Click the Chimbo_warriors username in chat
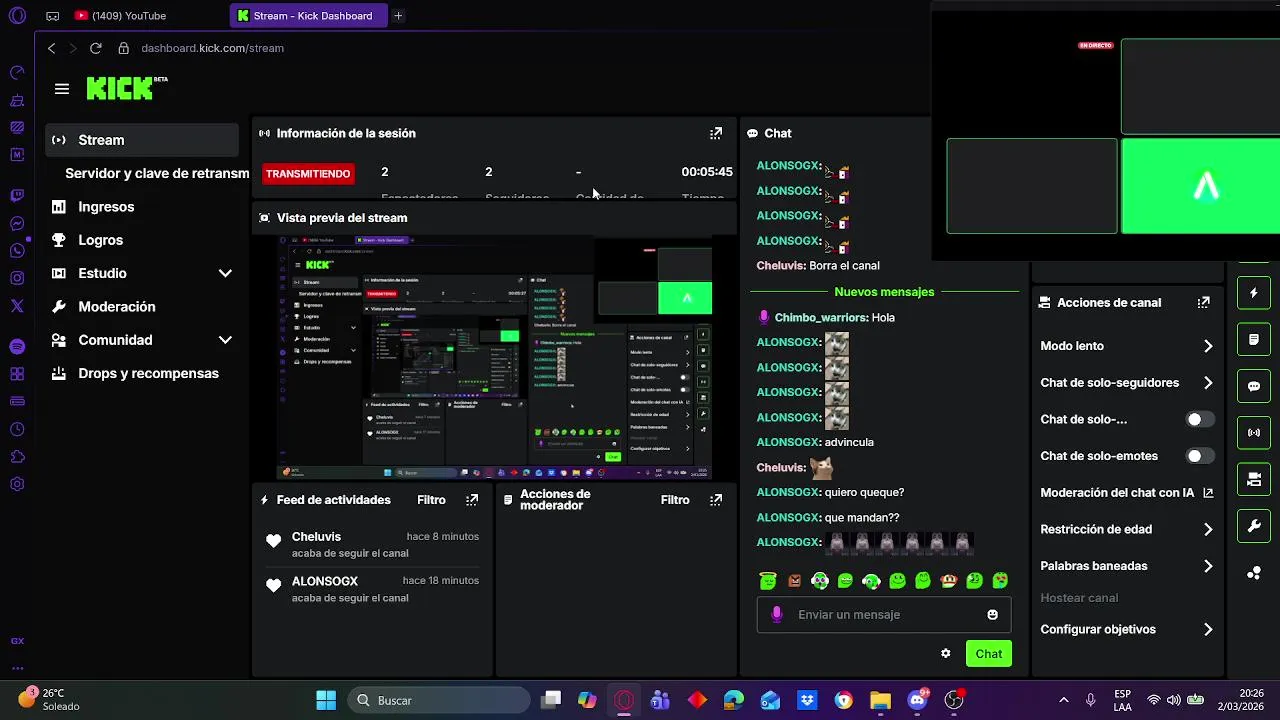Screen dimensions: 1280x720 tap(821, 318)
